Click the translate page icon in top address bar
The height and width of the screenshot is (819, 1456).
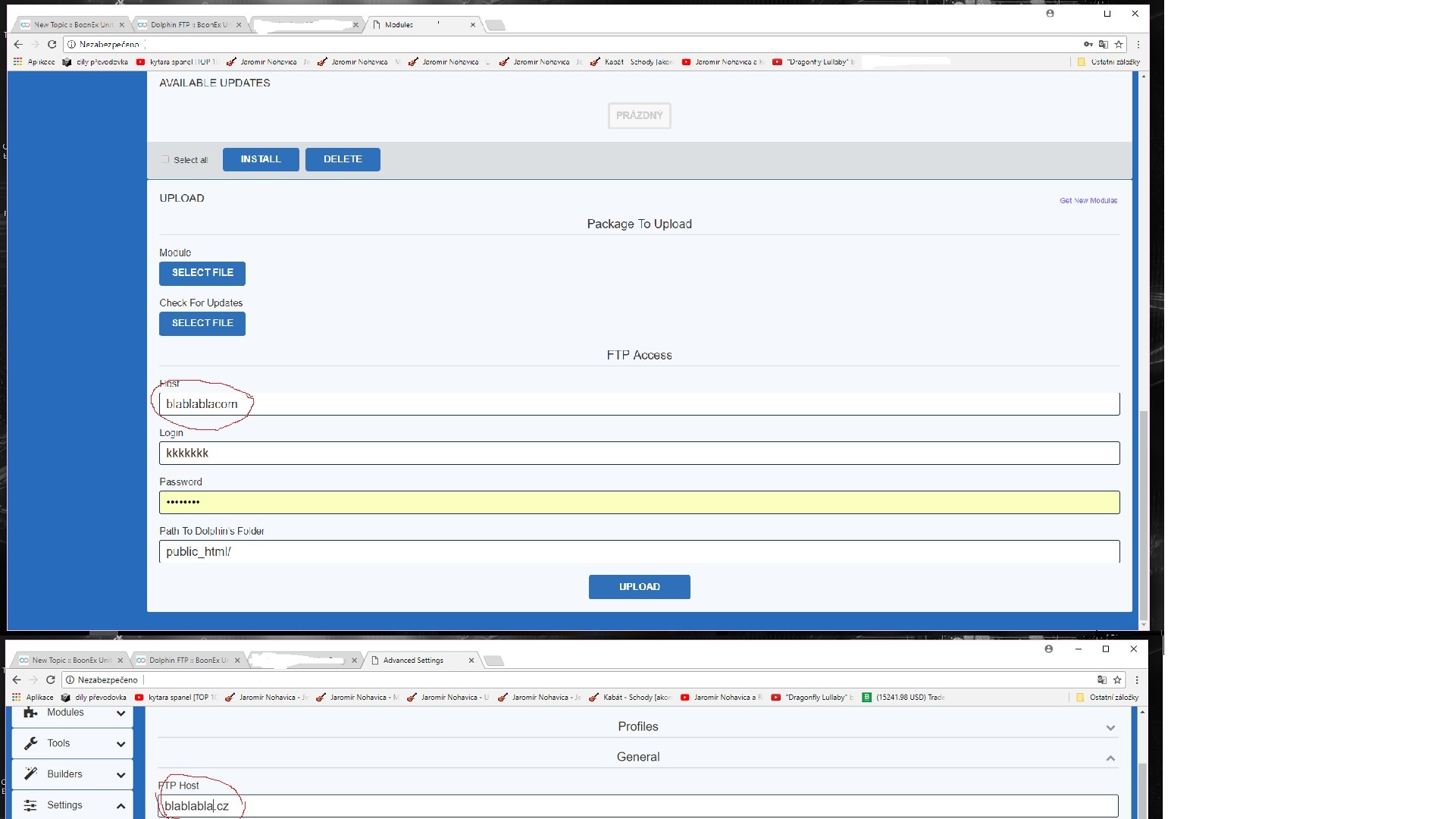click(x=1104, y=45)
